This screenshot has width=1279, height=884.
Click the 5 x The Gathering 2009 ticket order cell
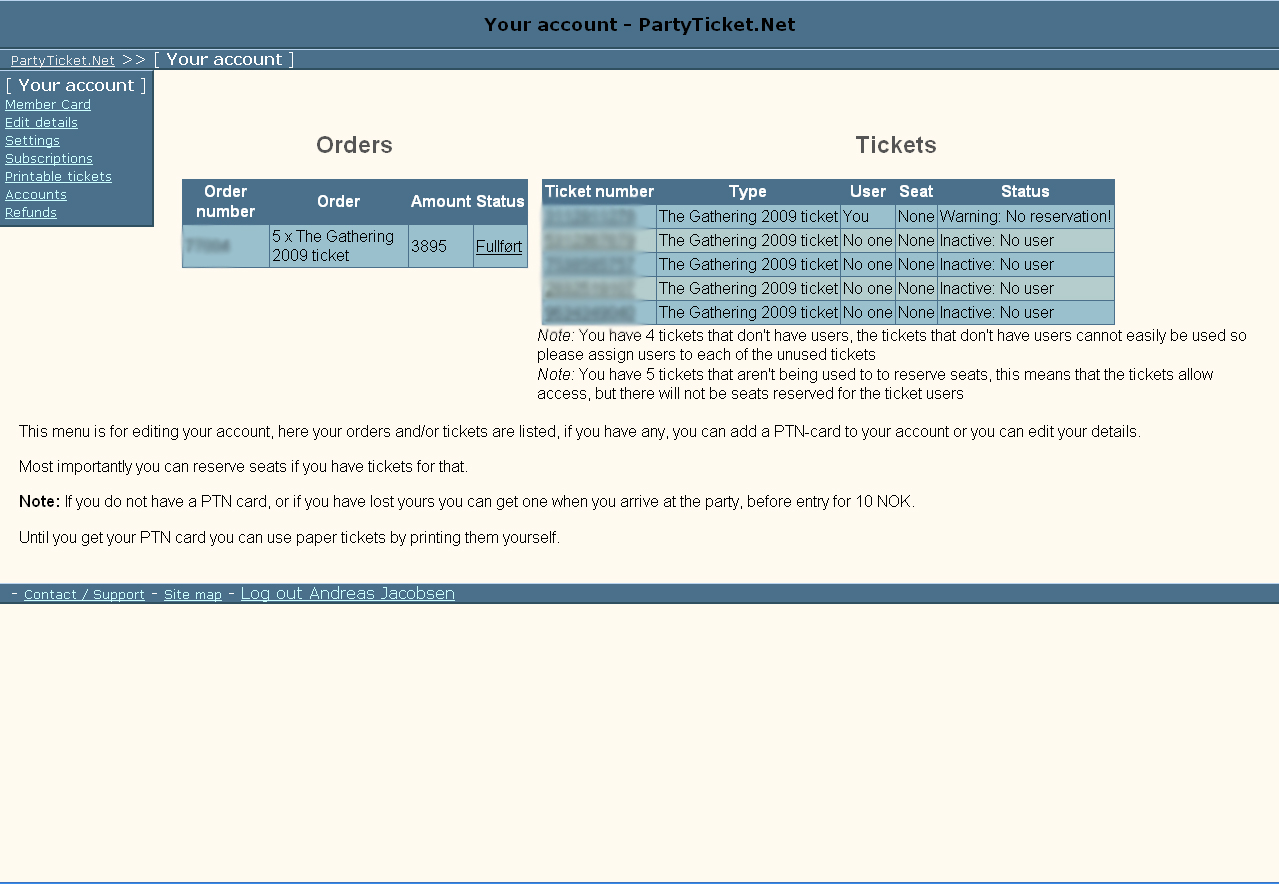point(339,246)
